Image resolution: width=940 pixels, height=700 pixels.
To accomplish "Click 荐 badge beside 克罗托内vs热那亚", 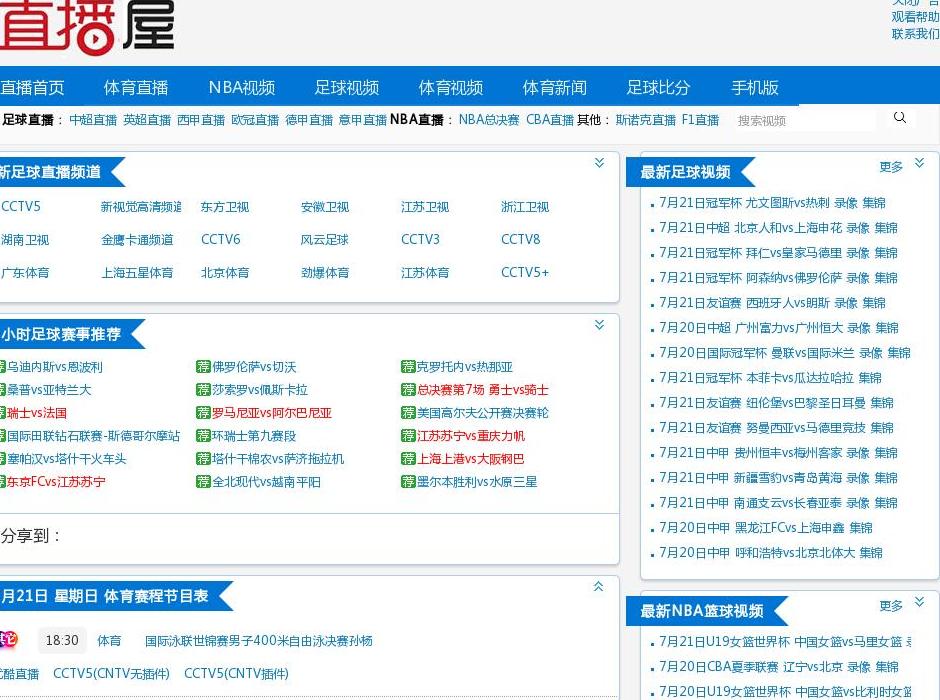I will (x=408, y=367).
